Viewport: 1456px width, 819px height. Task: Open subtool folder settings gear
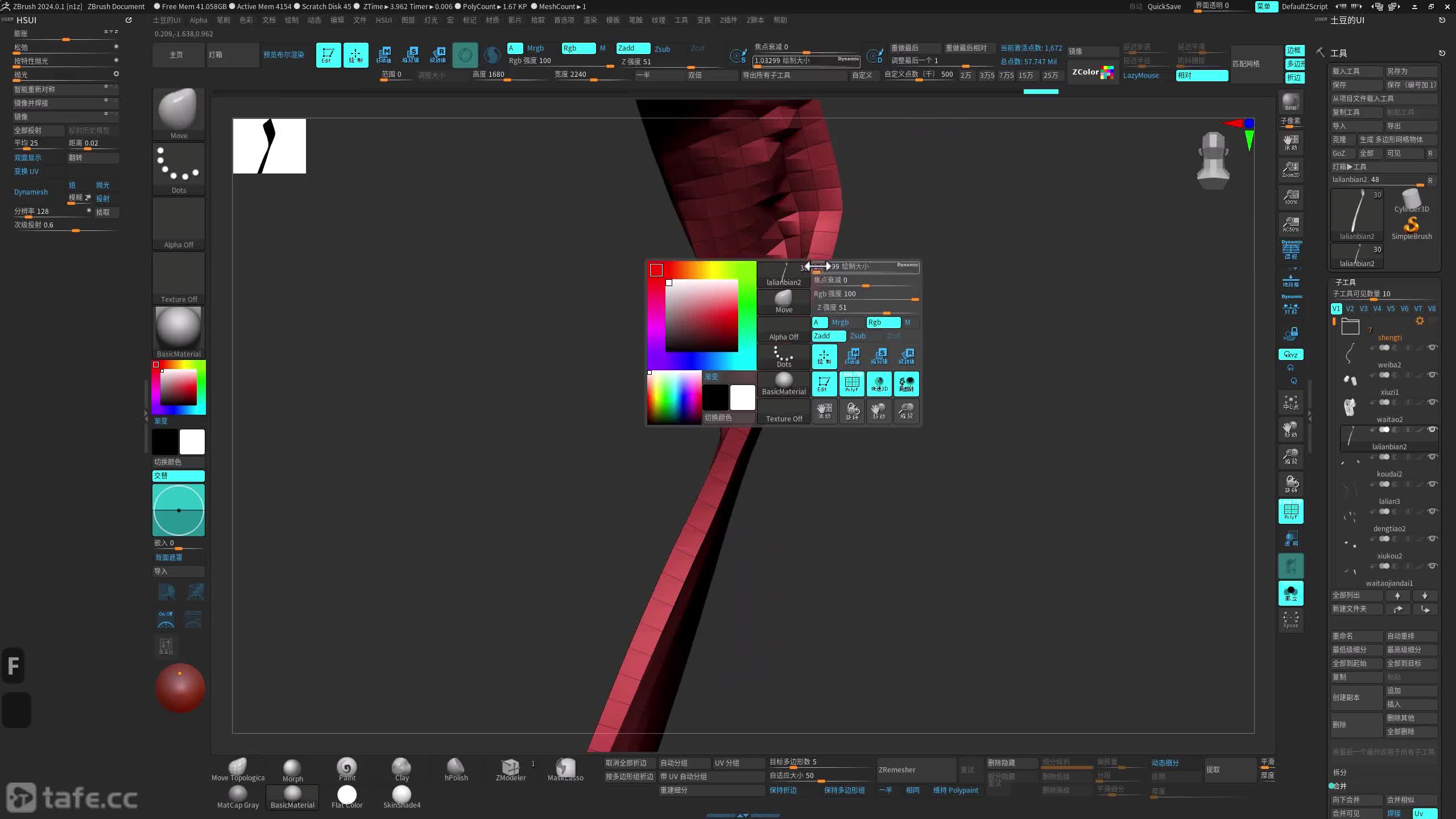pos(1420,321)
